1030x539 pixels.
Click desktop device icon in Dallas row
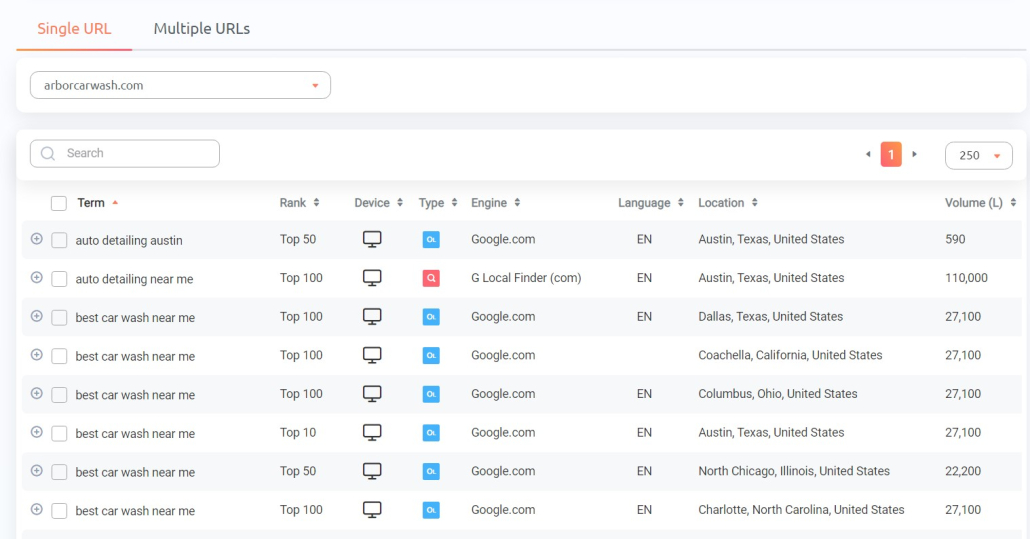(372, 317)
